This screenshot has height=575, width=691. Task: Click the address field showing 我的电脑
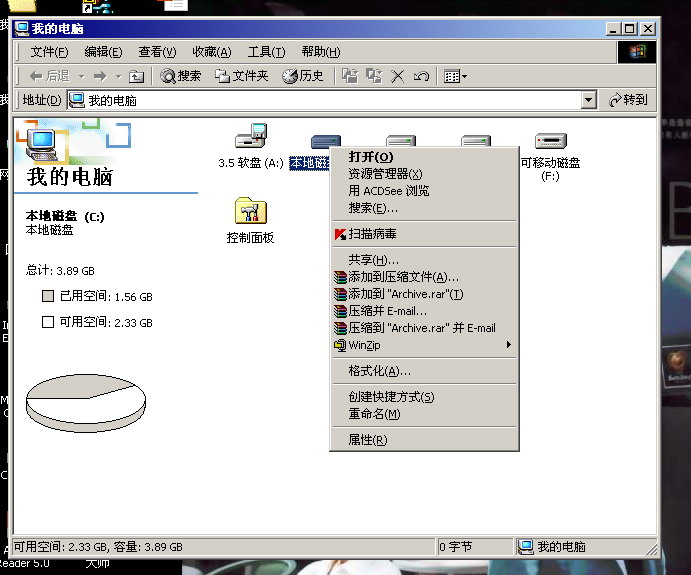tap(324, 100)
